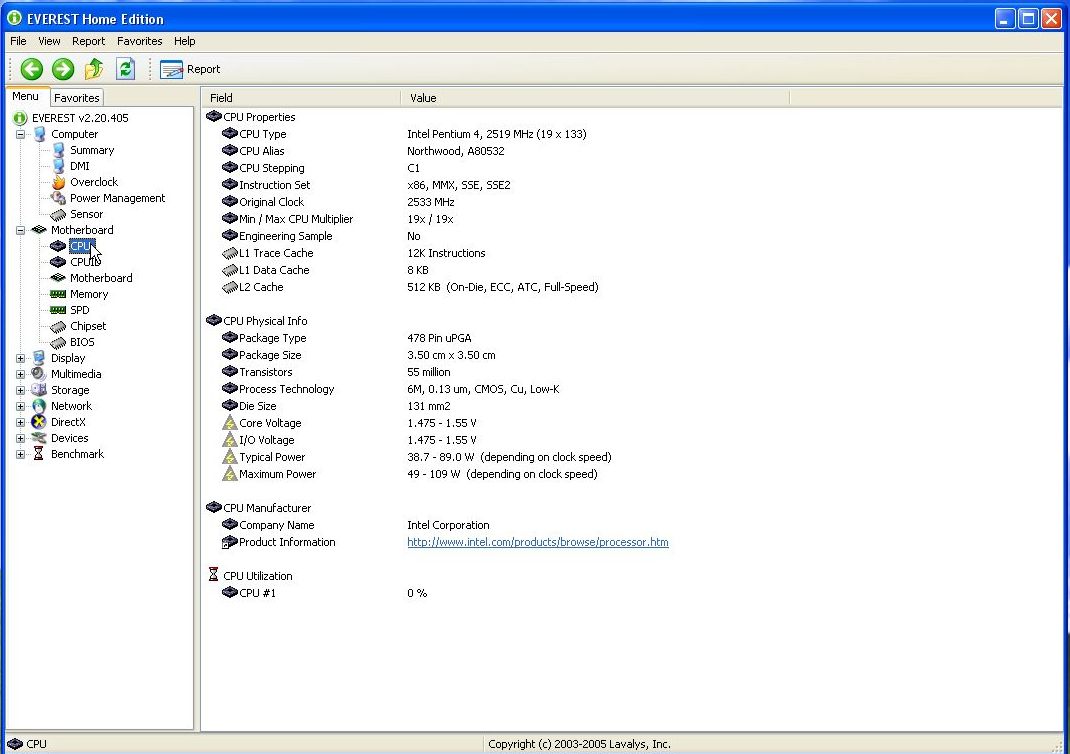The image size is (1070, 754).
Task: Select the Chipset icon
Action: coord(59,326)
